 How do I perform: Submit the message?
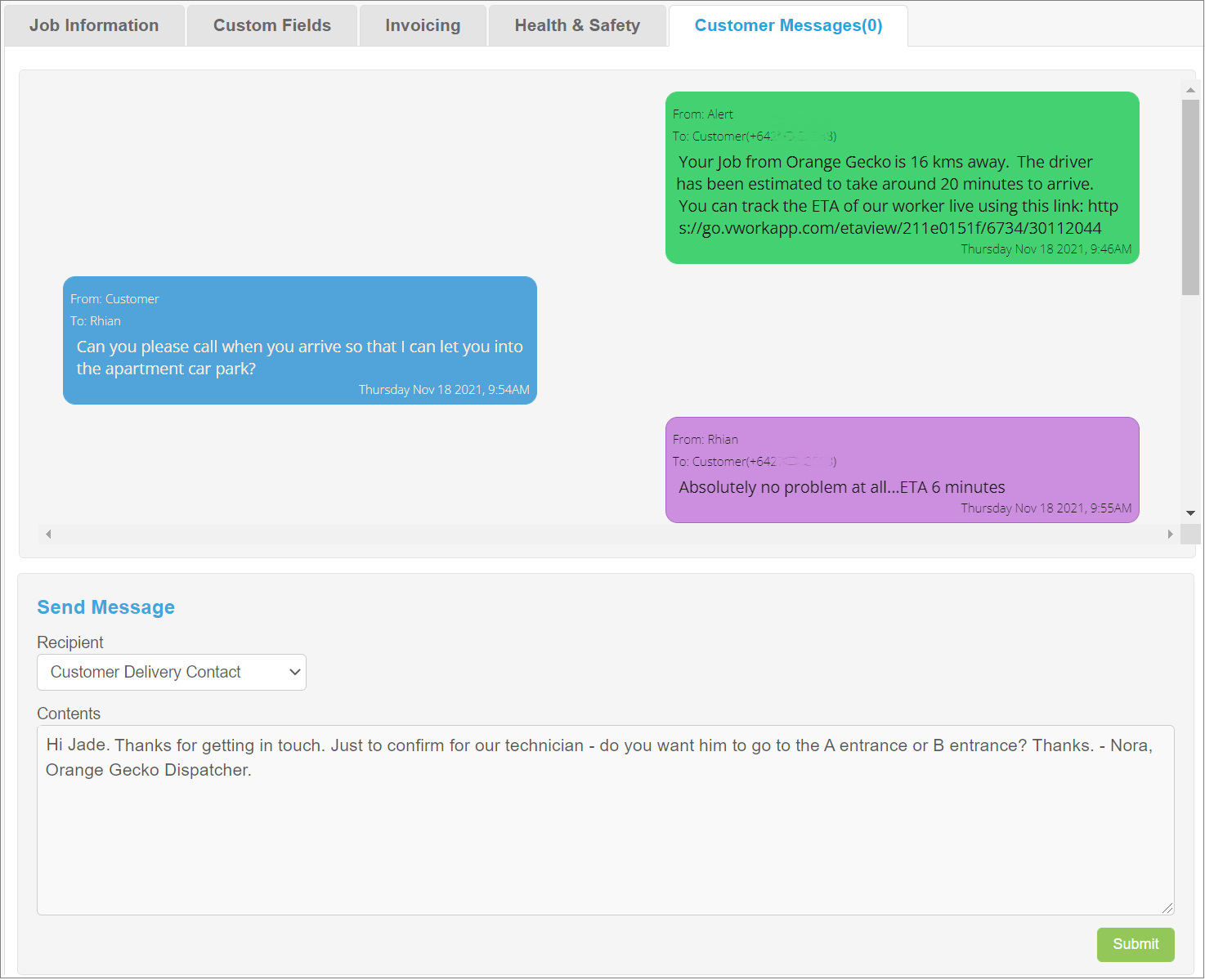[x=1136, y=944]
